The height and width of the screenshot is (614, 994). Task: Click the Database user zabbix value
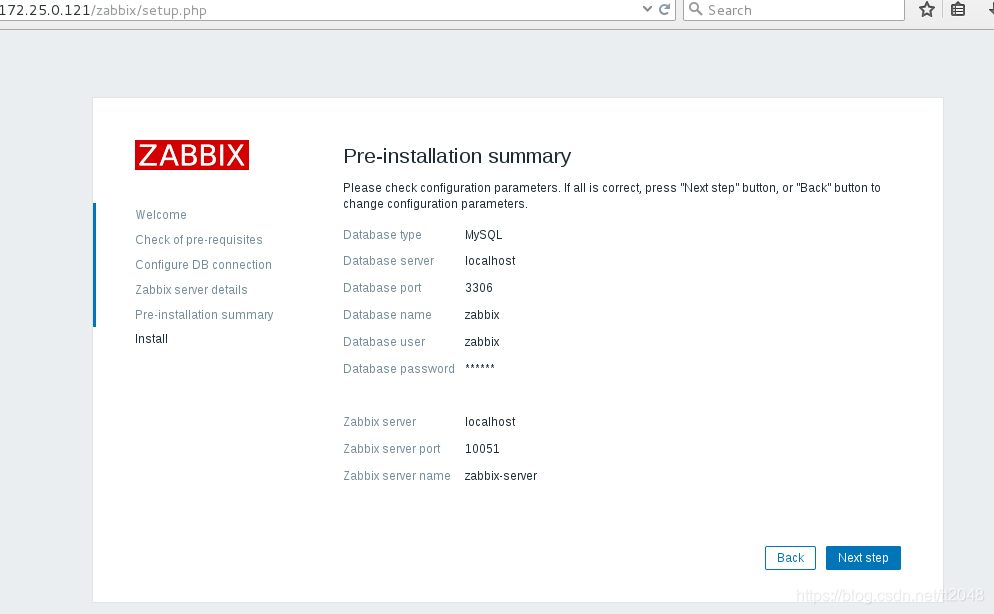(x=482, y=342)
